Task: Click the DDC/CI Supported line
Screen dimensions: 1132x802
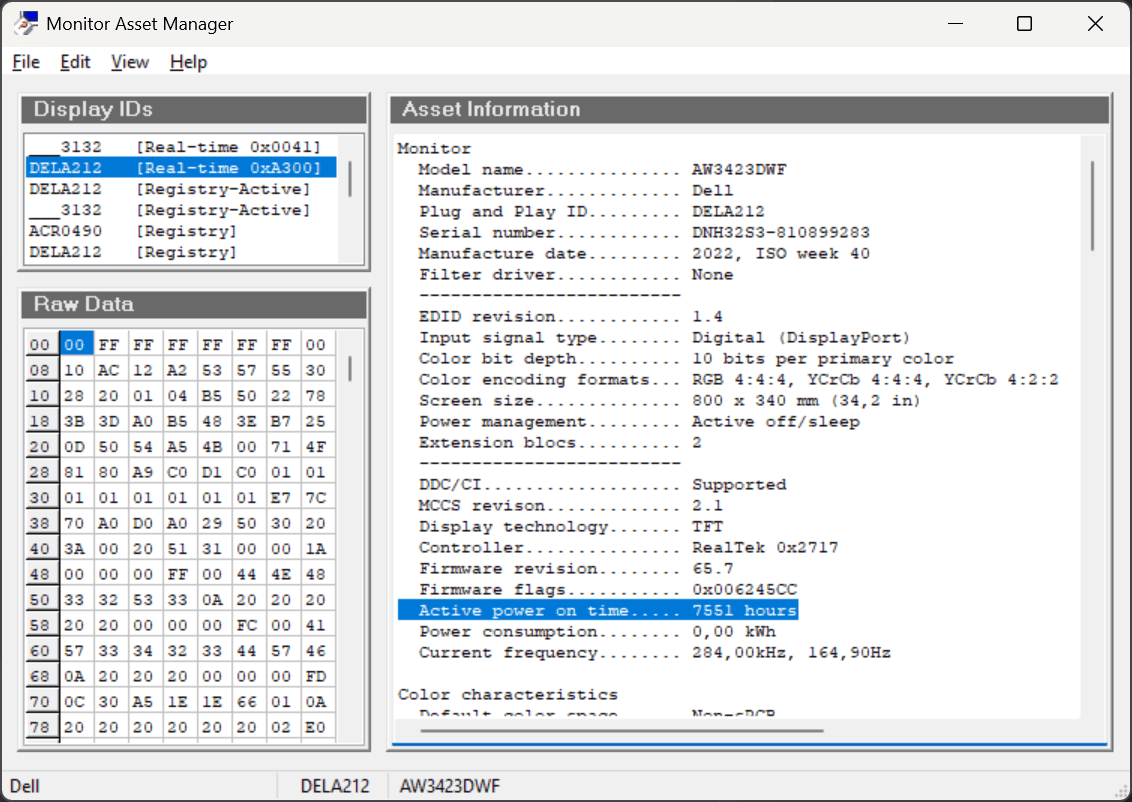Action: (602, 484)
